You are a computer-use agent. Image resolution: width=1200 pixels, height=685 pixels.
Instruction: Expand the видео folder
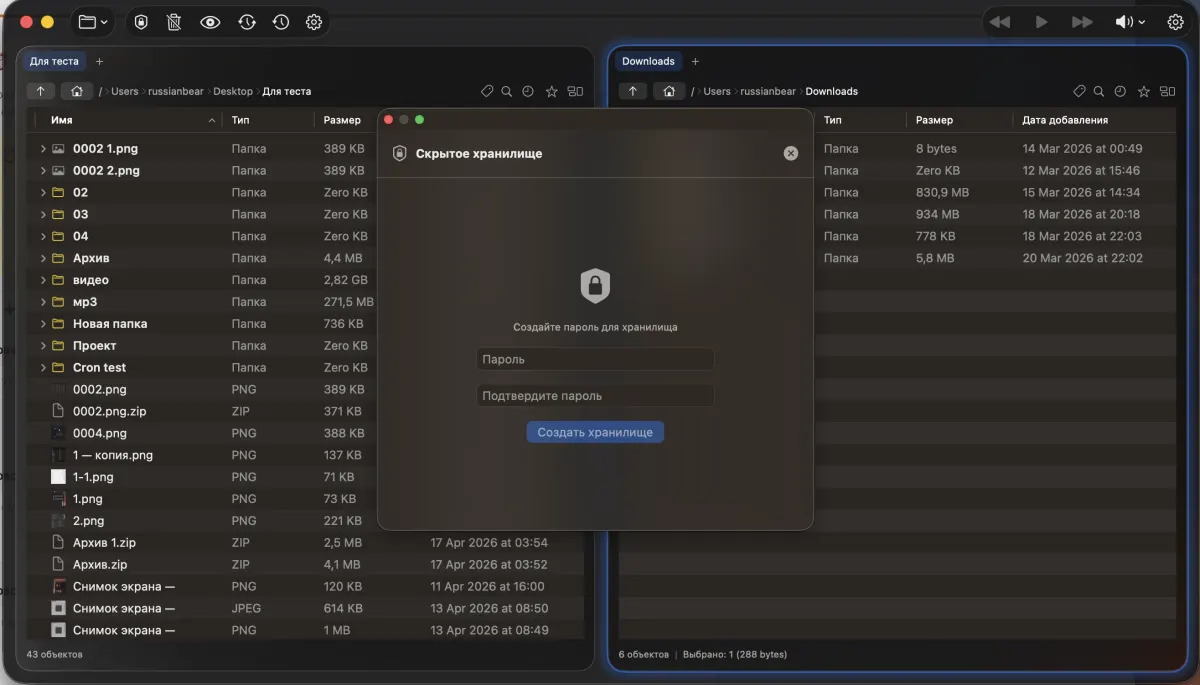pyautogui.click(x=43, y=280)
